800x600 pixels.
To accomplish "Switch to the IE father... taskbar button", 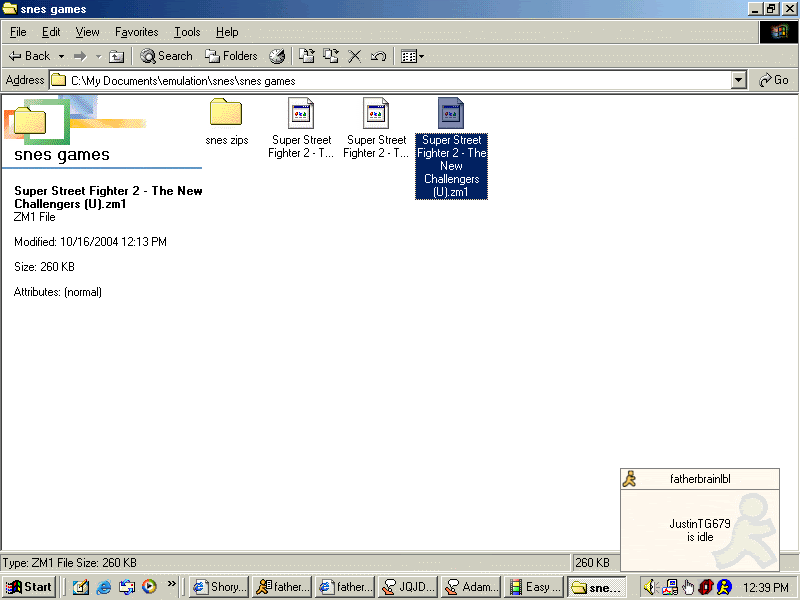I will point(345,587).
